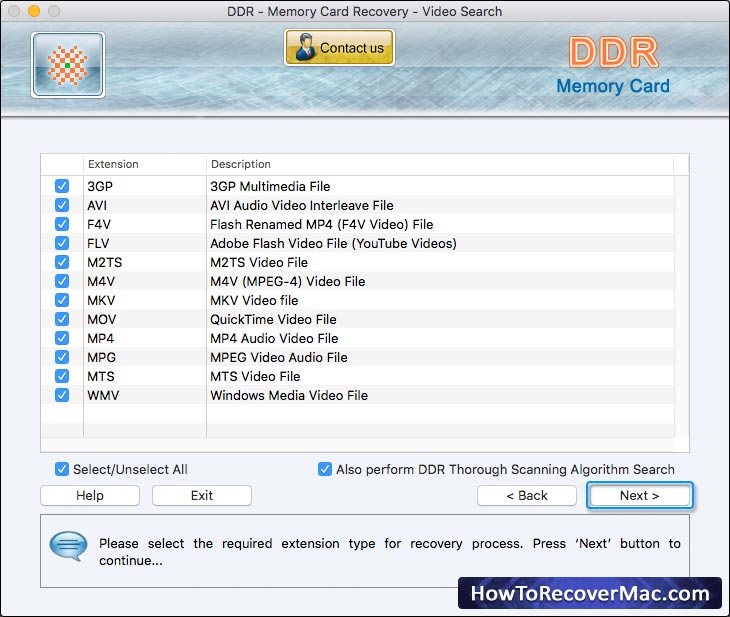Click the Exit button

pos(202,495)
